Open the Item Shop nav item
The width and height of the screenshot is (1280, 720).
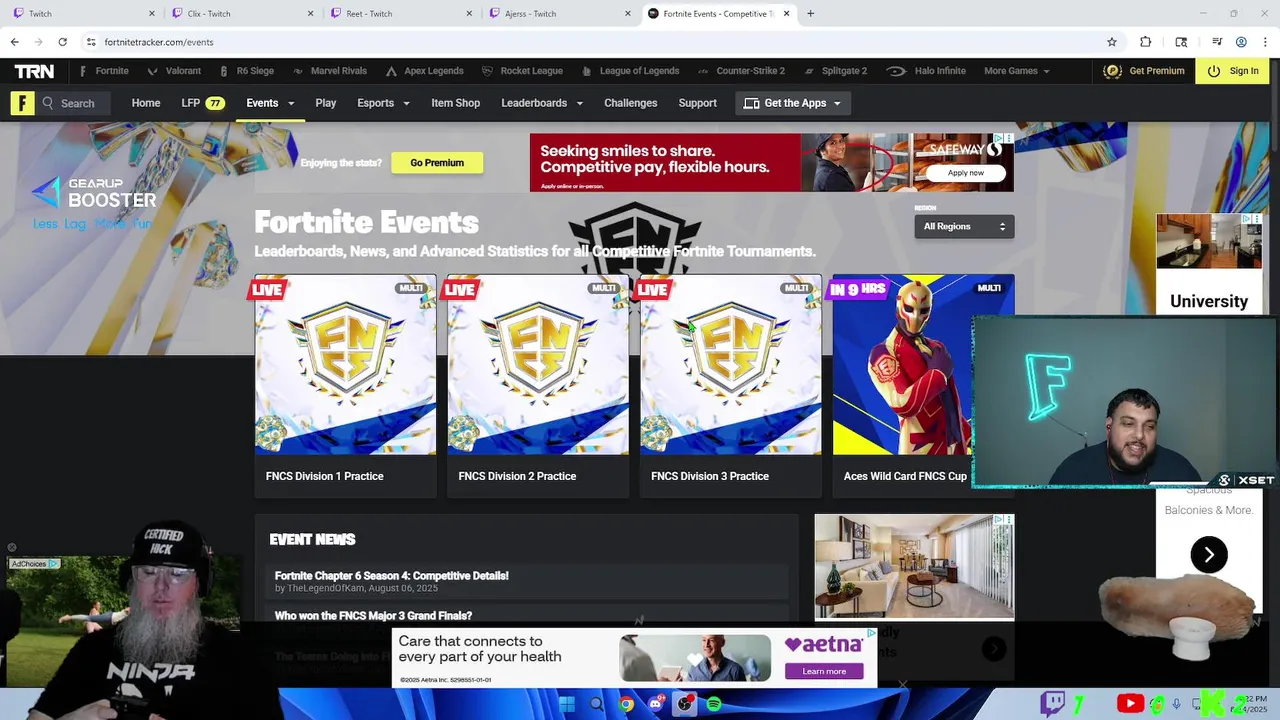point(456,103)
